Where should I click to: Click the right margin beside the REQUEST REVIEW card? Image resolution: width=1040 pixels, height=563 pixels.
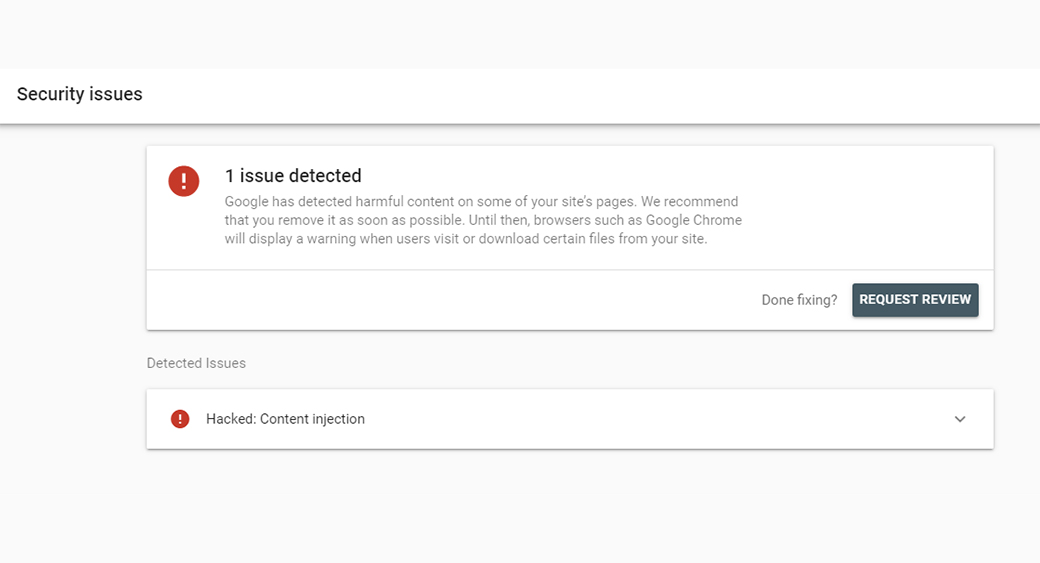pos(1016,300)
